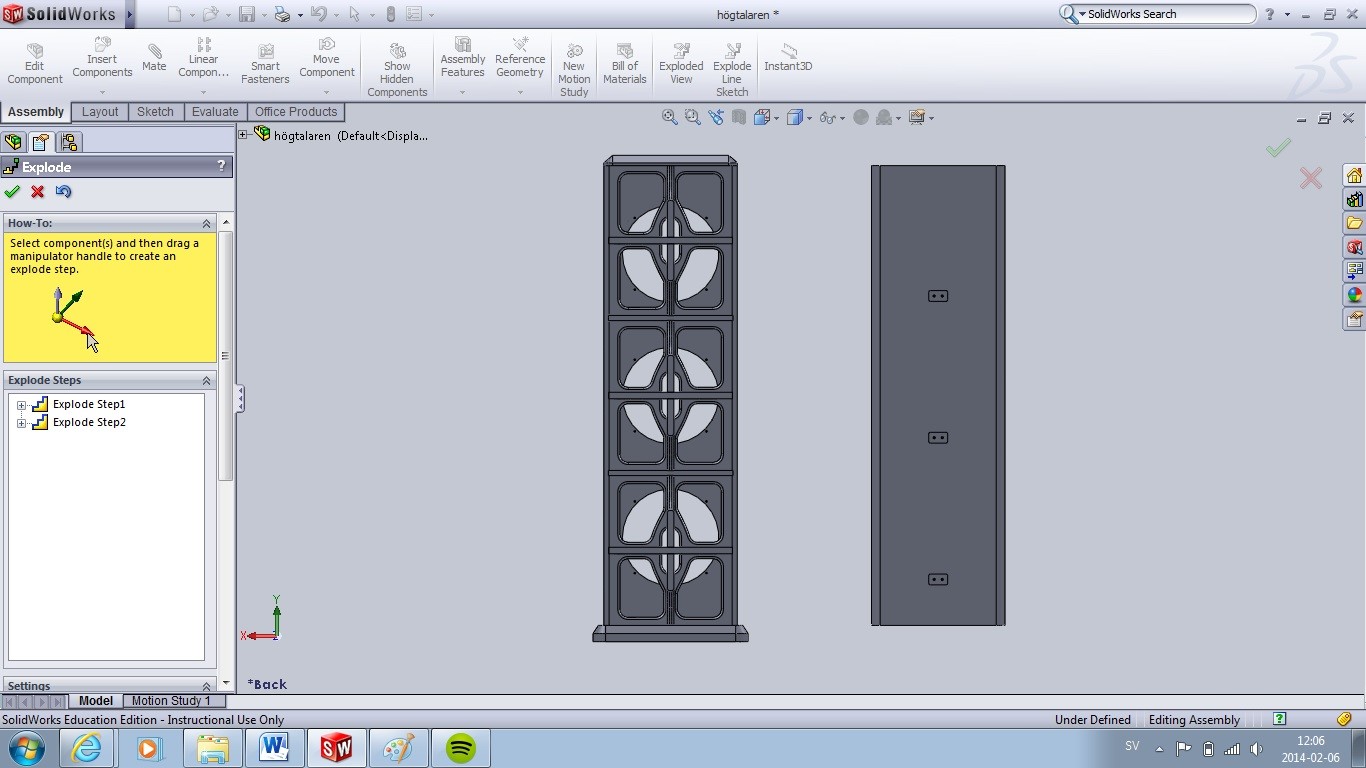Cancel explode with red X in panel
The image size is (1366, 768).
pyautogui.click(x=38, y=192)
